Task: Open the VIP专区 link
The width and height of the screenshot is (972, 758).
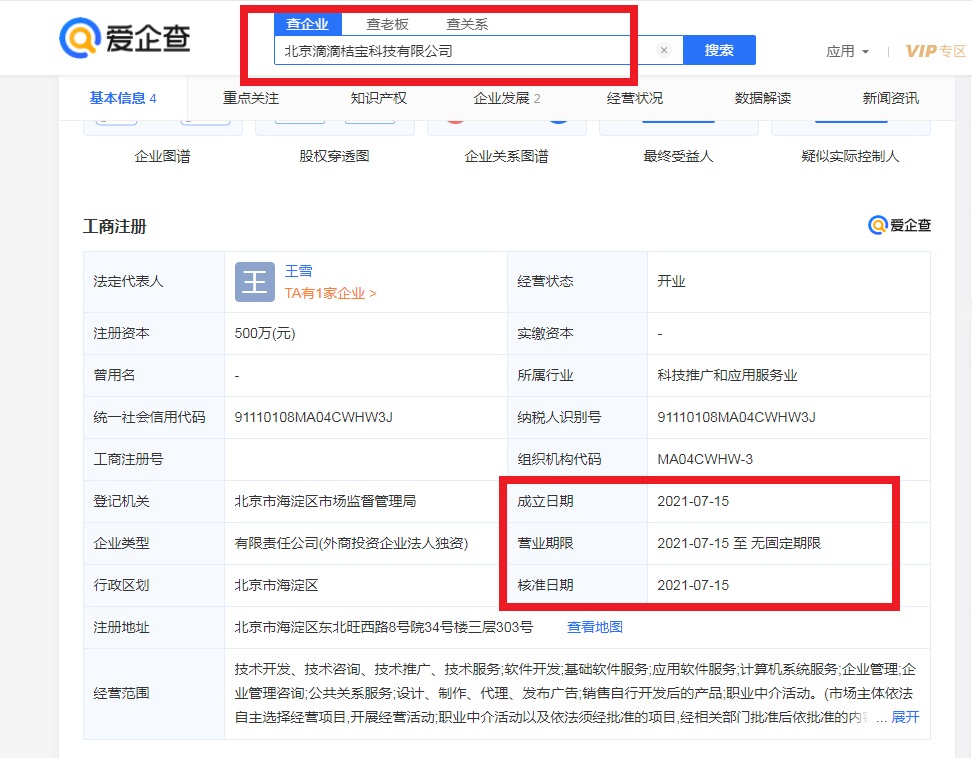Action: tap(935, 51)
